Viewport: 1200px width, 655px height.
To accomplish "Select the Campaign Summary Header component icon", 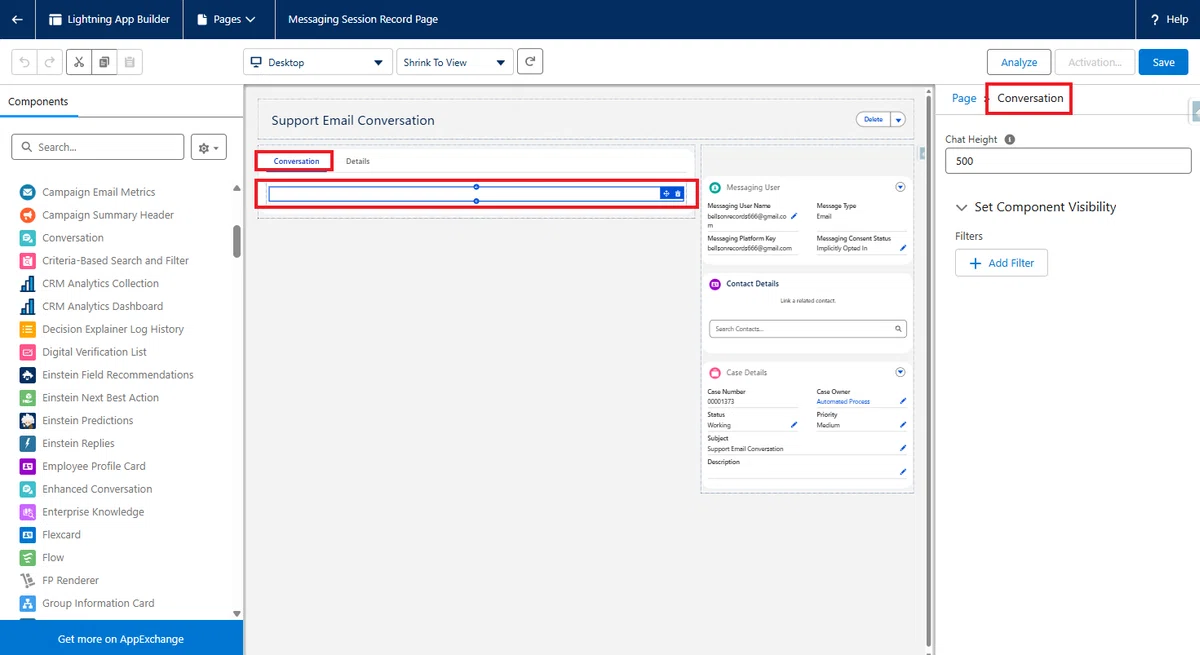I will (27, 215).
